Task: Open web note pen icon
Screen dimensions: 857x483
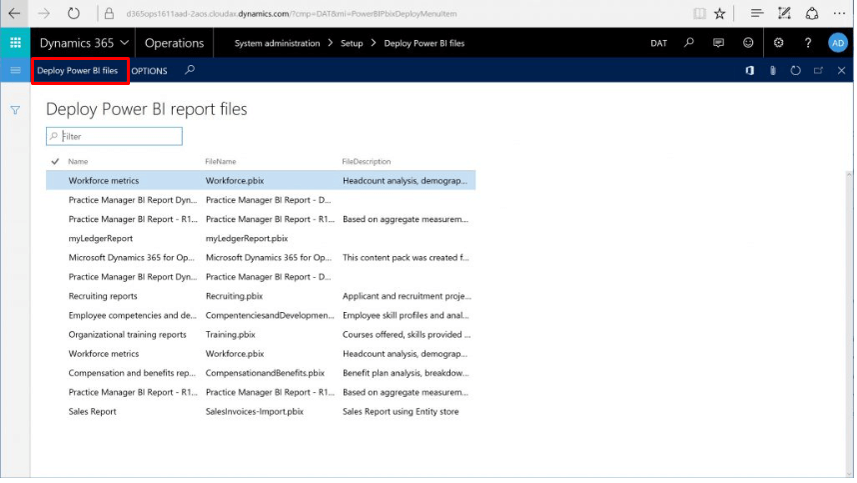Action: (784, 14)
